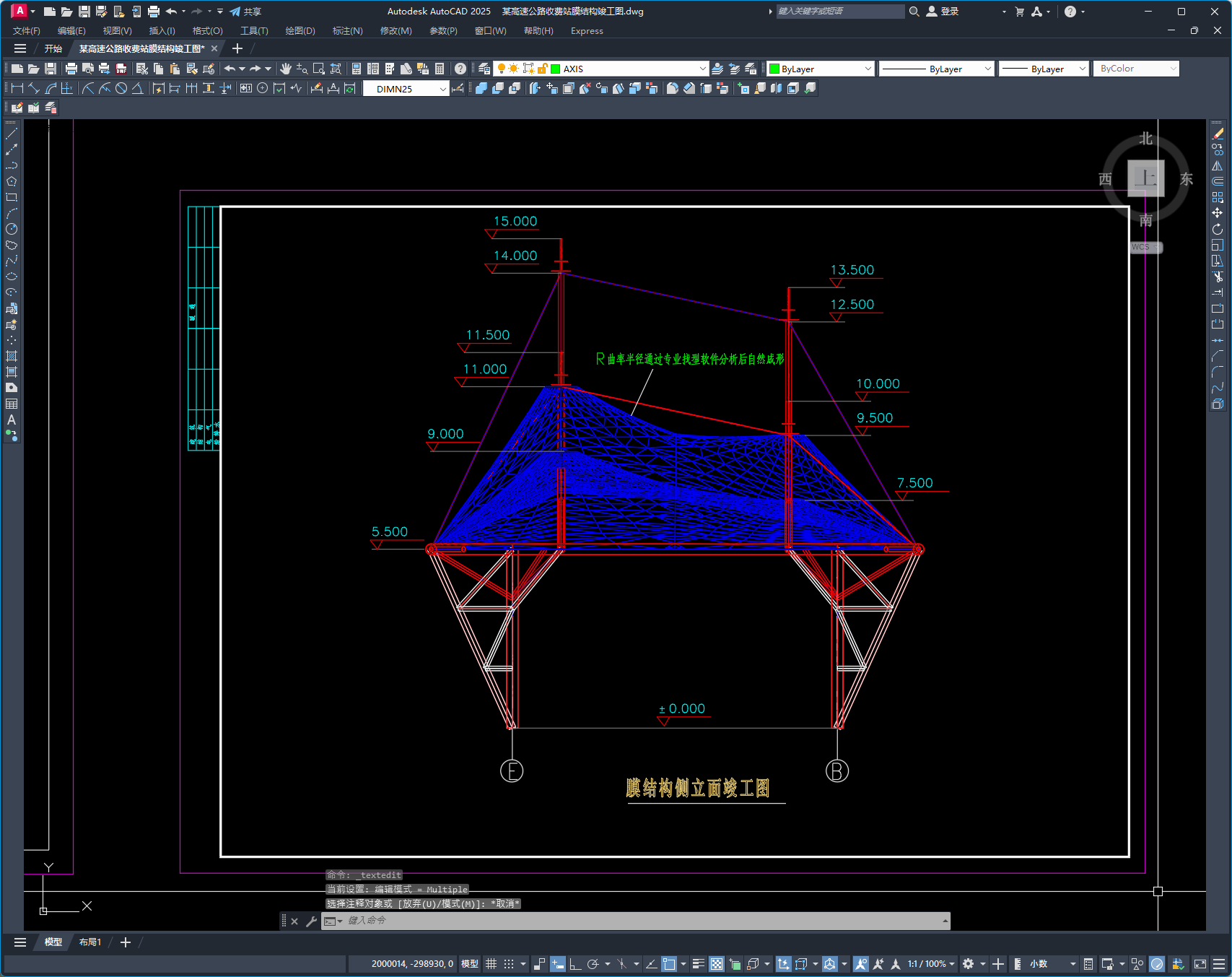This screenshot has height=977, width=1232.
Task: Open the 标注(N) menu
Action: point(347,31)
